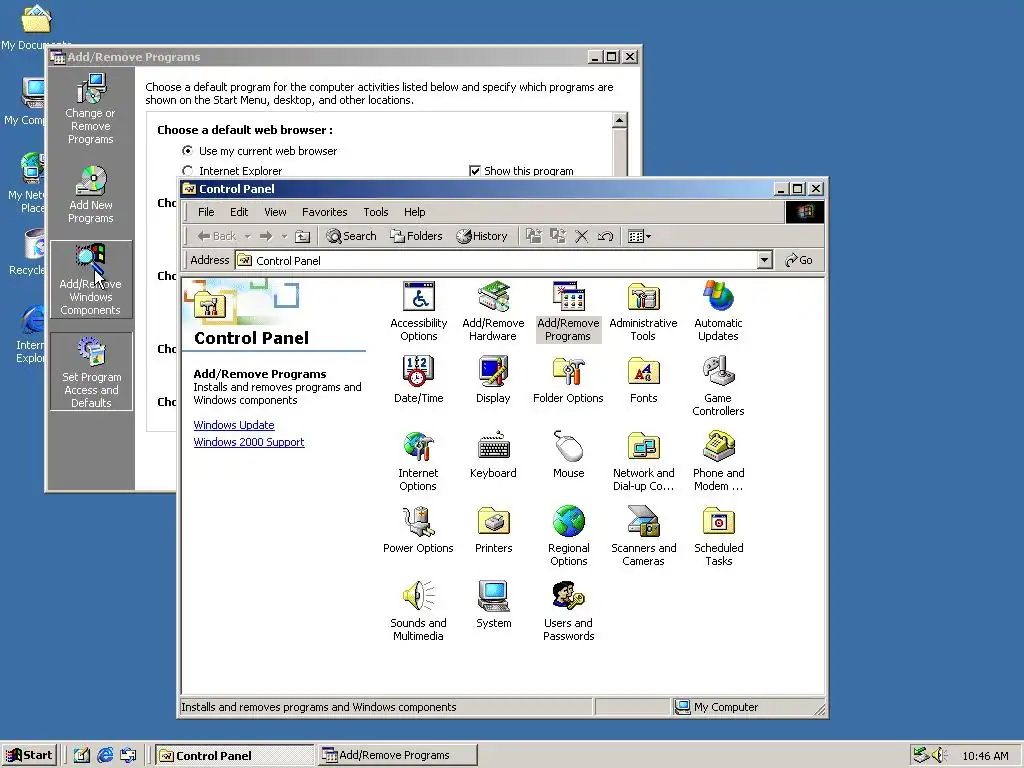The image size is (1024, 768).
Task: Open Keyboard applet
Action: tap(493, 455)
